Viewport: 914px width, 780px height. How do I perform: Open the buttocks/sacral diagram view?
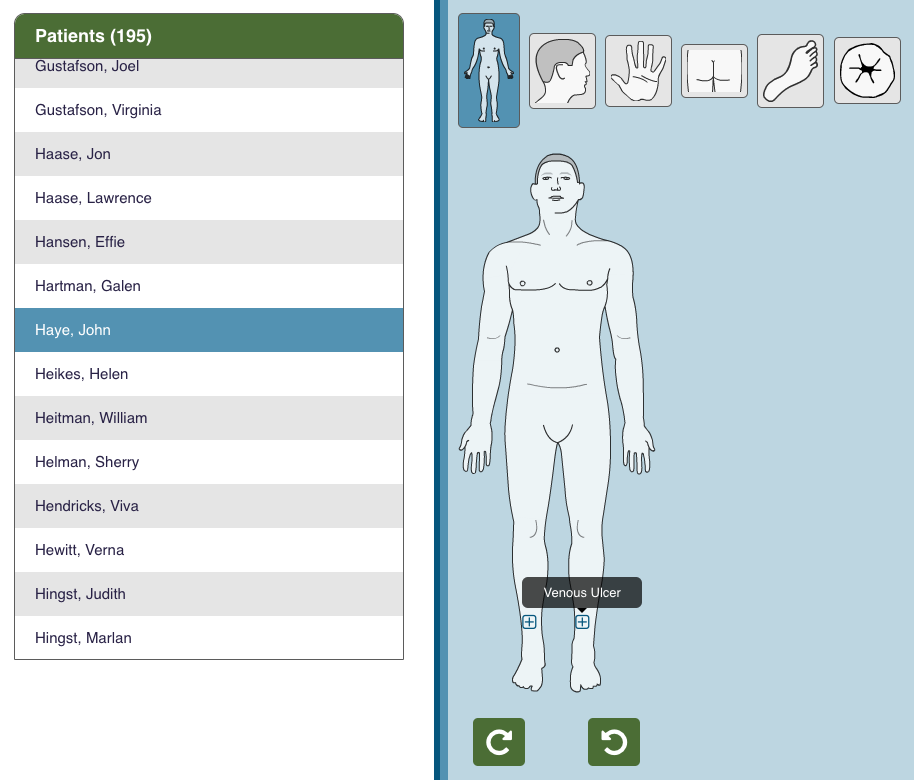tap(714, 71)
